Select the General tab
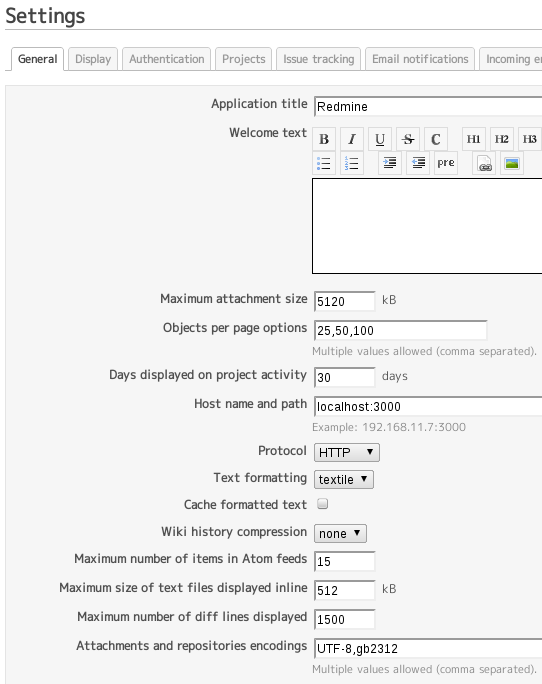This screenshot has height=684, width=542. 38,59
